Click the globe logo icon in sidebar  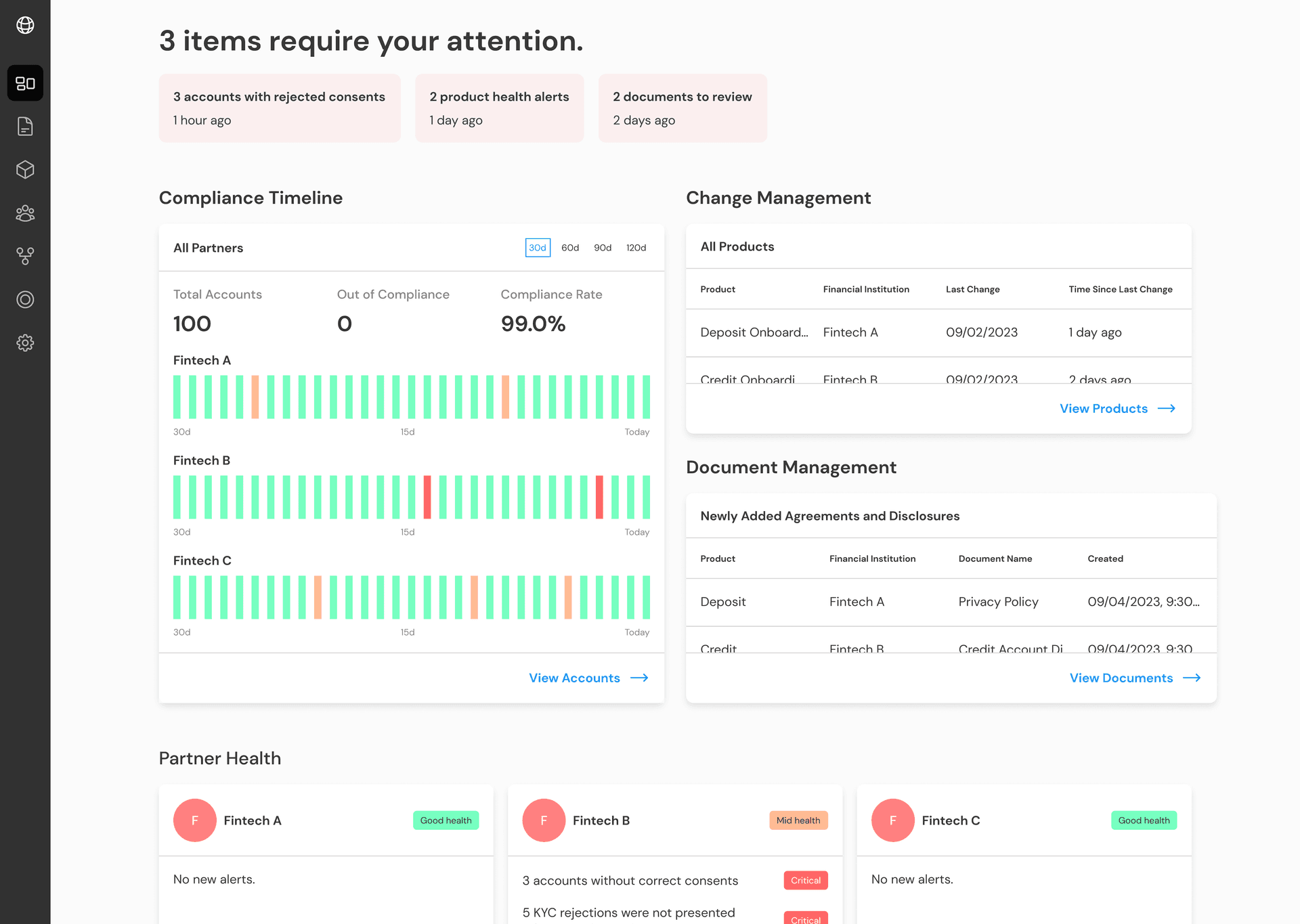pyautogui.click(x=25, y=25)
